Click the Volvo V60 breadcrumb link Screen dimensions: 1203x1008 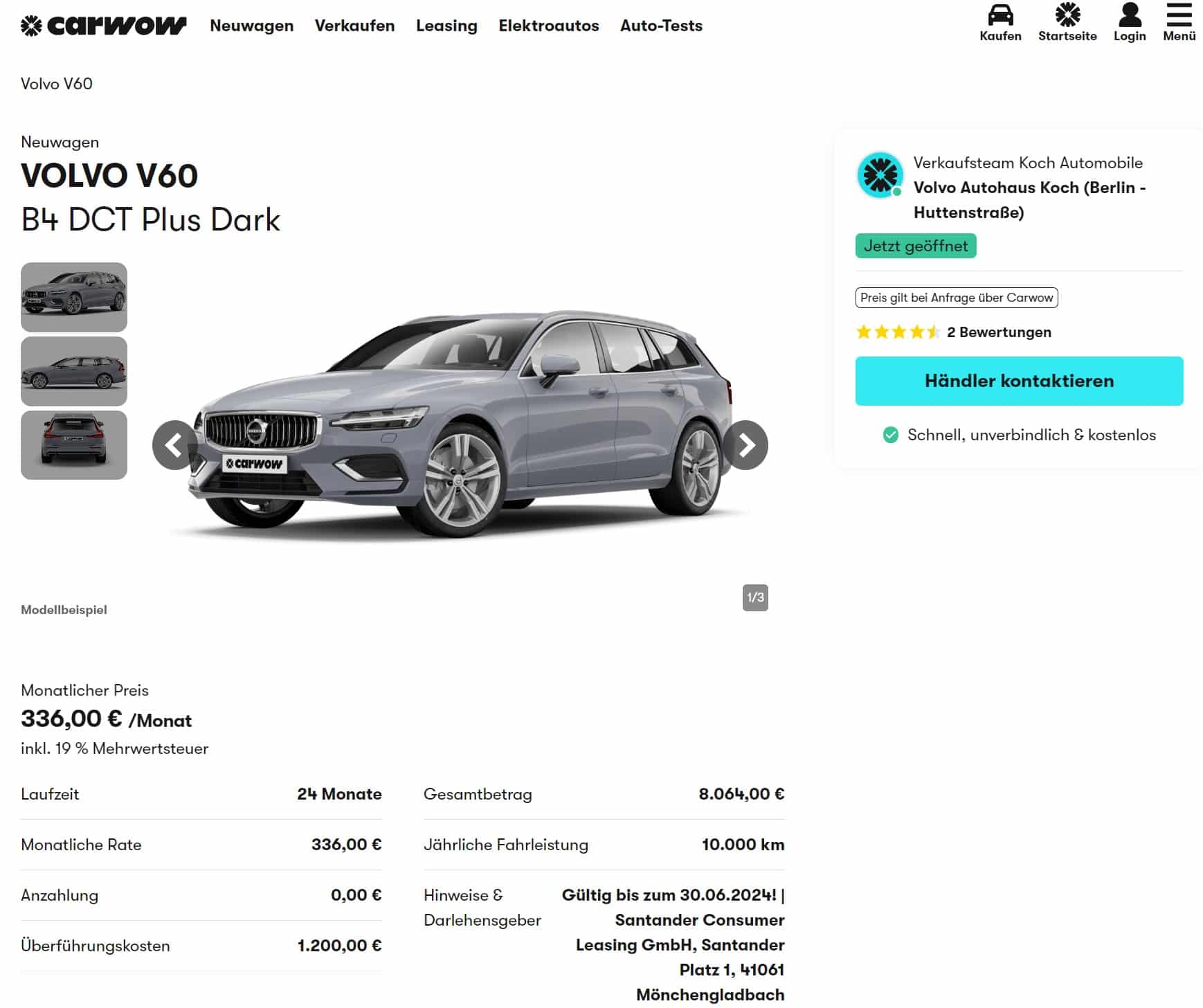coord(57,84)
